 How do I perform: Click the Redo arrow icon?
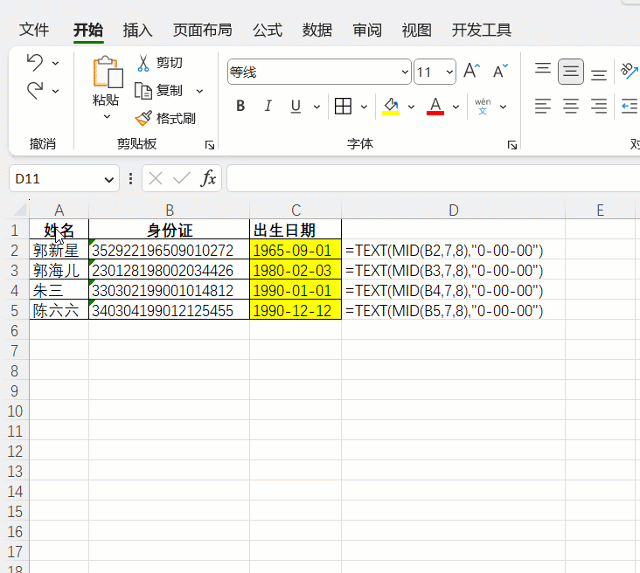[x=35, y=90]
